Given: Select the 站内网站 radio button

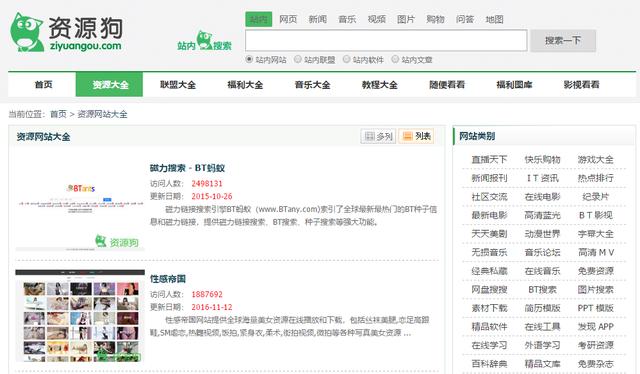Looking at the screenshot, I should pyautogui.click(x=249, y=60).
